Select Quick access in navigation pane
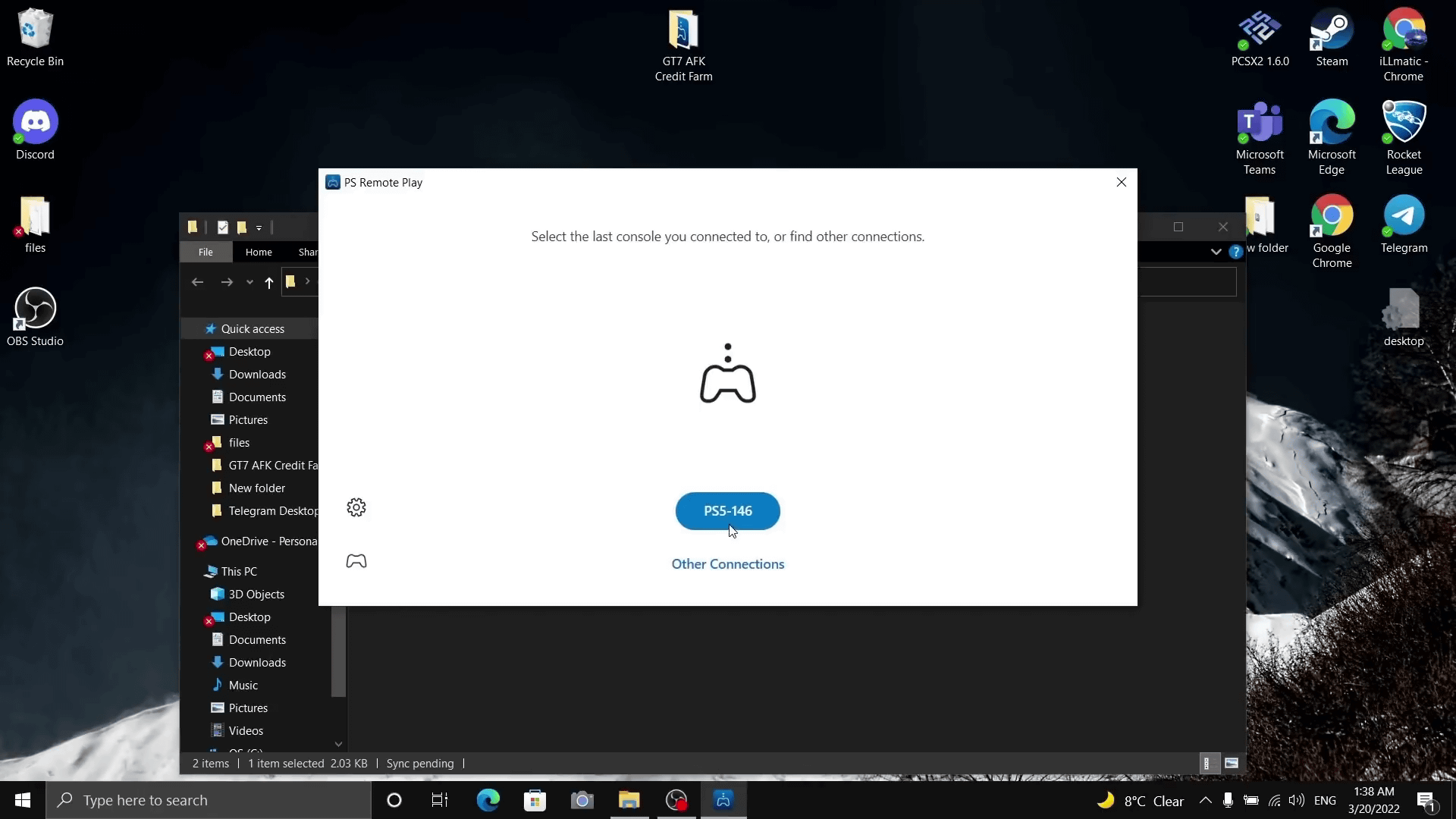This screenshot has width=1456, height=819. click(252, 329)
